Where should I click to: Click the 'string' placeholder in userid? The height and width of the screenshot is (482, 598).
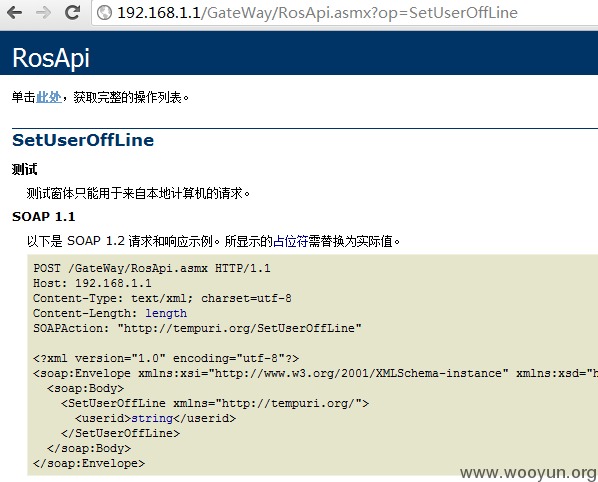coord(152,418)
